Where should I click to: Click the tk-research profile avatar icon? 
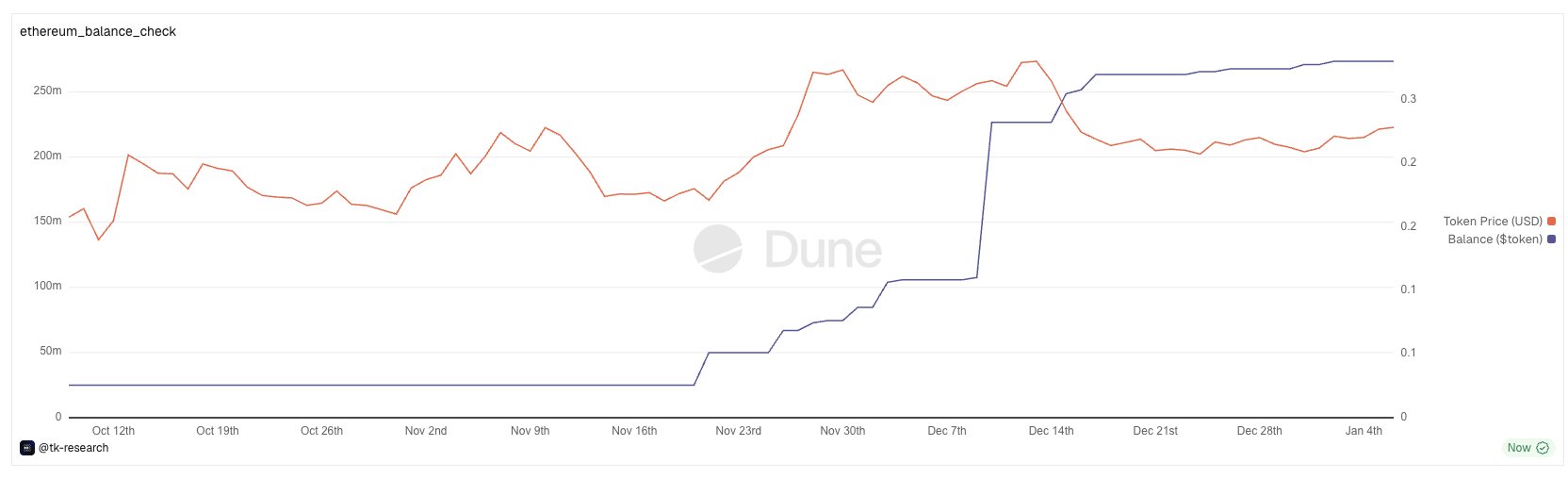(x=27, y=448)
